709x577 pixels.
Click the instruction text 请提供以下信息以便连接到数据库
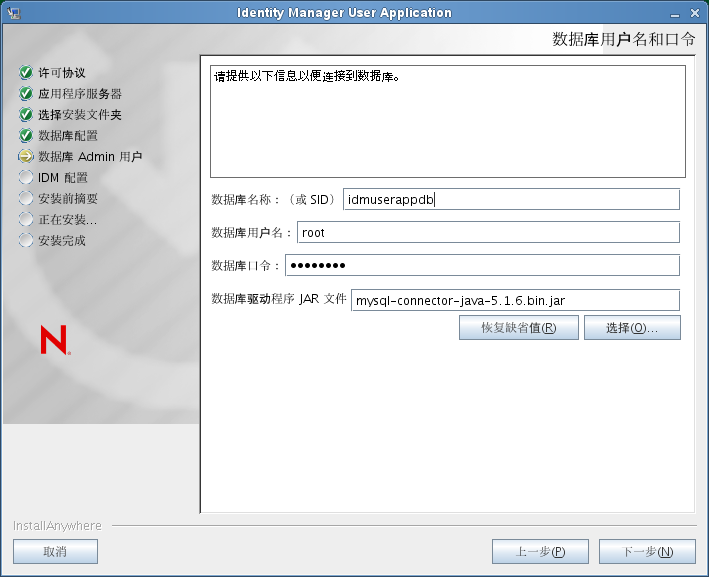click(x=307, y=76)
